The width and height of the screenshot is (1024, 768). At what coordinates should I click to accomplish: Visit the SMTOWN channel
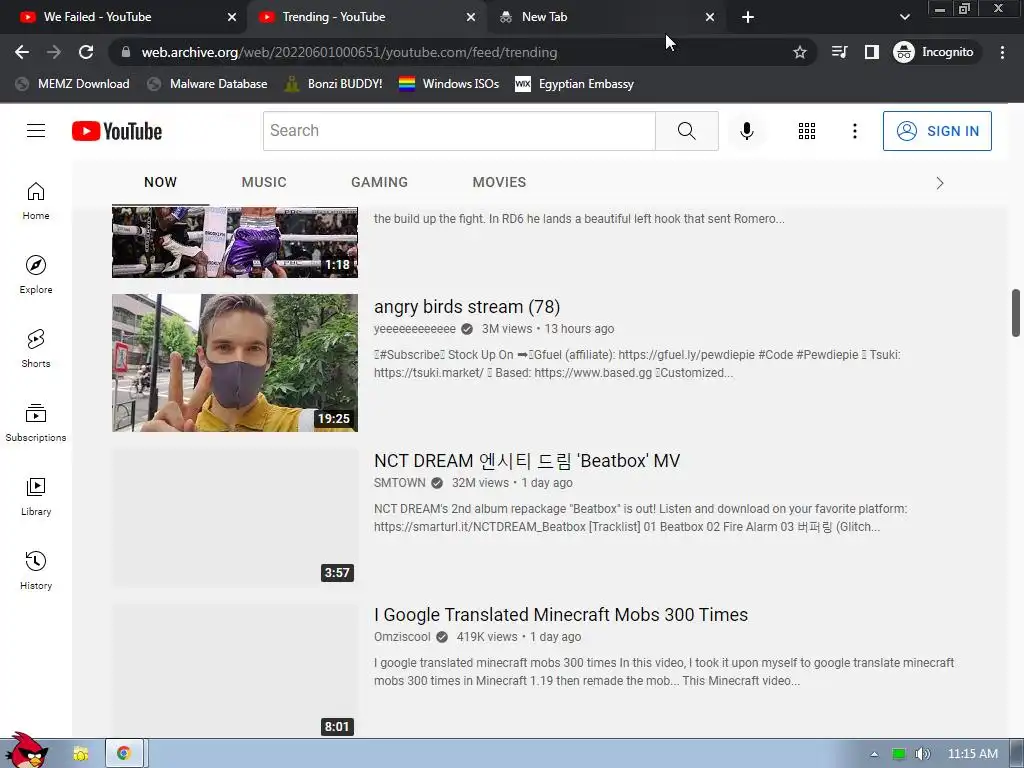[x=400, y=483]
